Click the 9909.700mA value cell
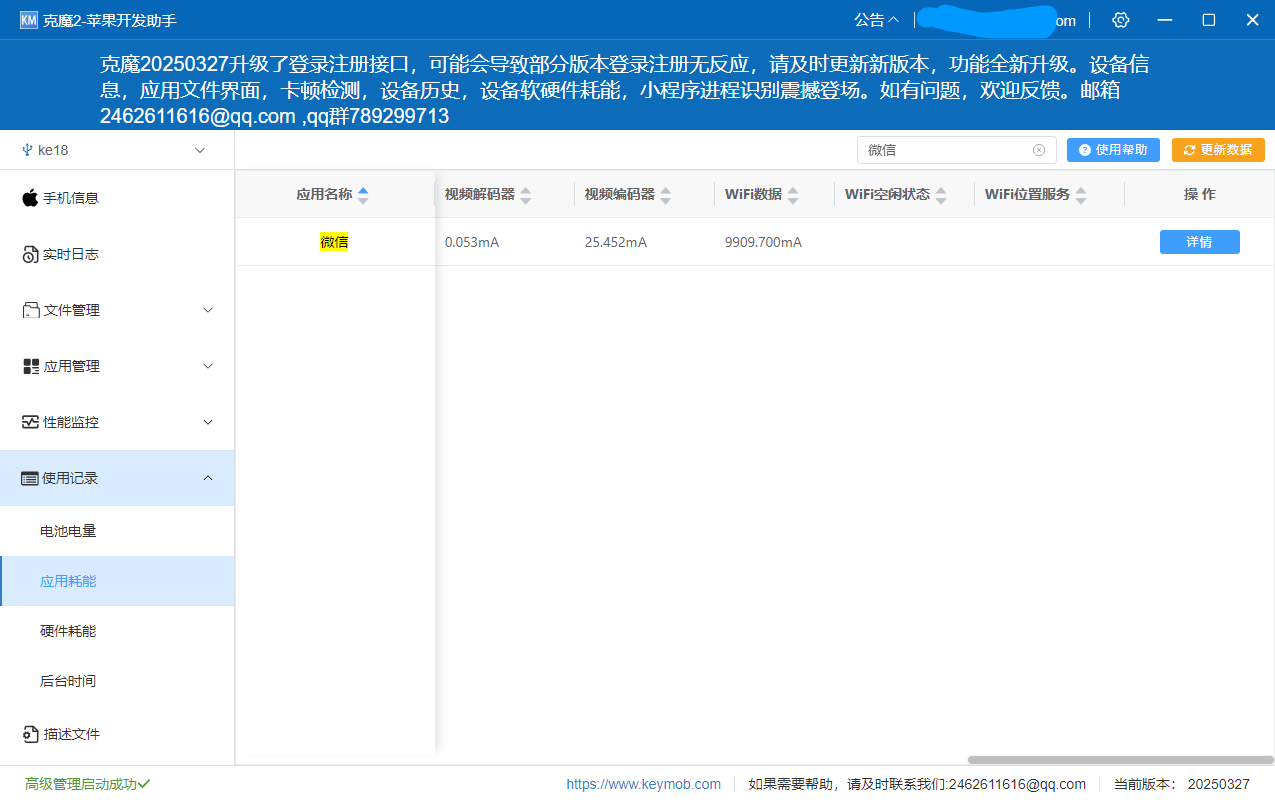The height and width of the screenshot is (800, 1275). [763, 242]
